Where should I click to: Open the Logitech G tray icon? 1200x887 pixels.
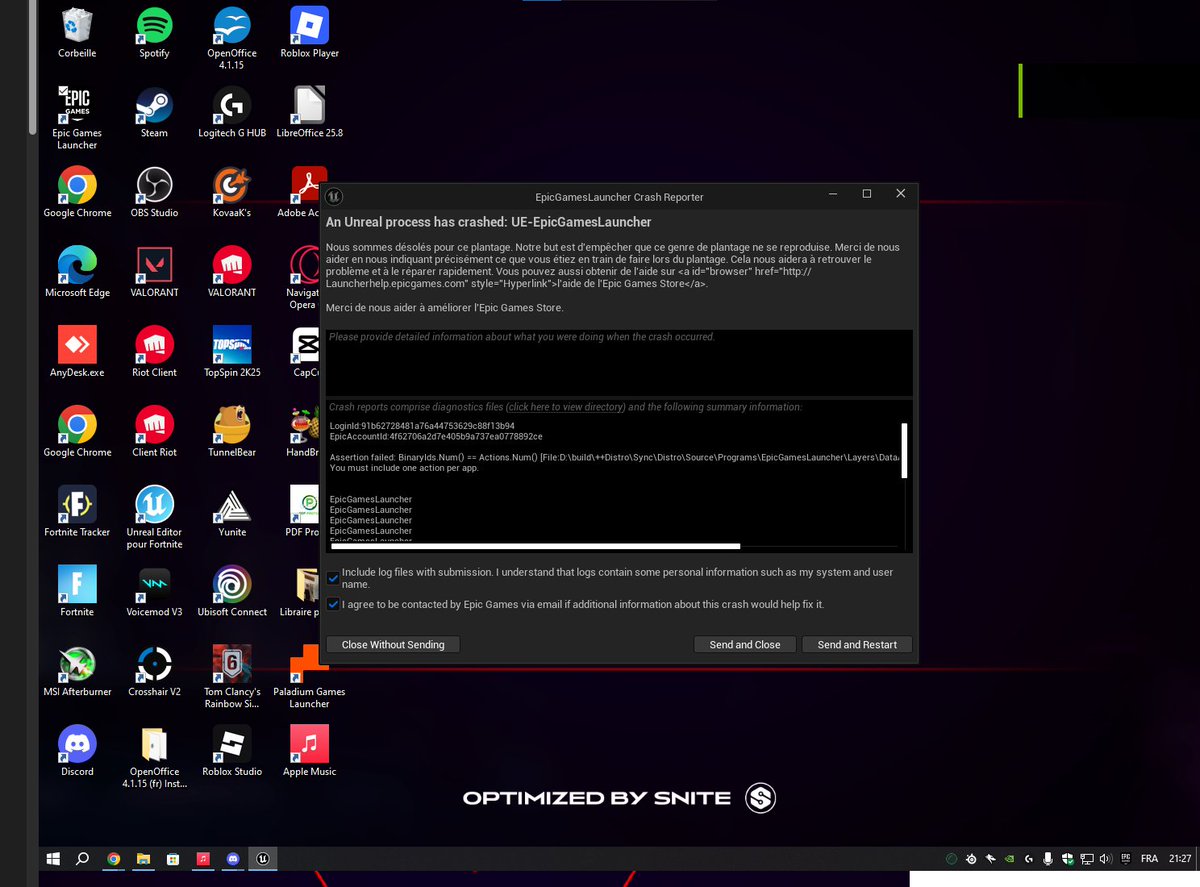tap(1028, 859)
